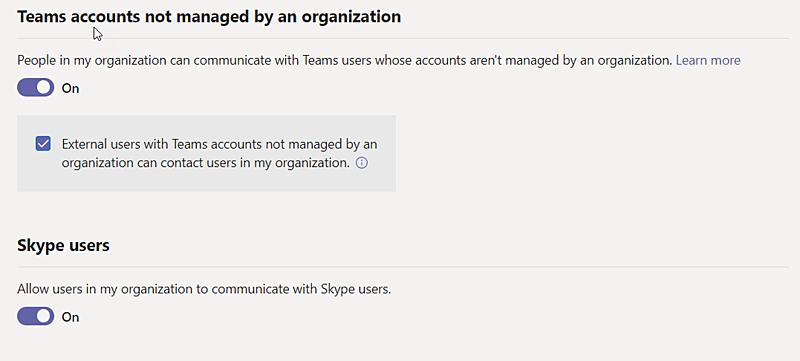This screenshot has width=800, height=361.
Task: Click the checkmark inside the purple checkbox
Action: point(43,143)
